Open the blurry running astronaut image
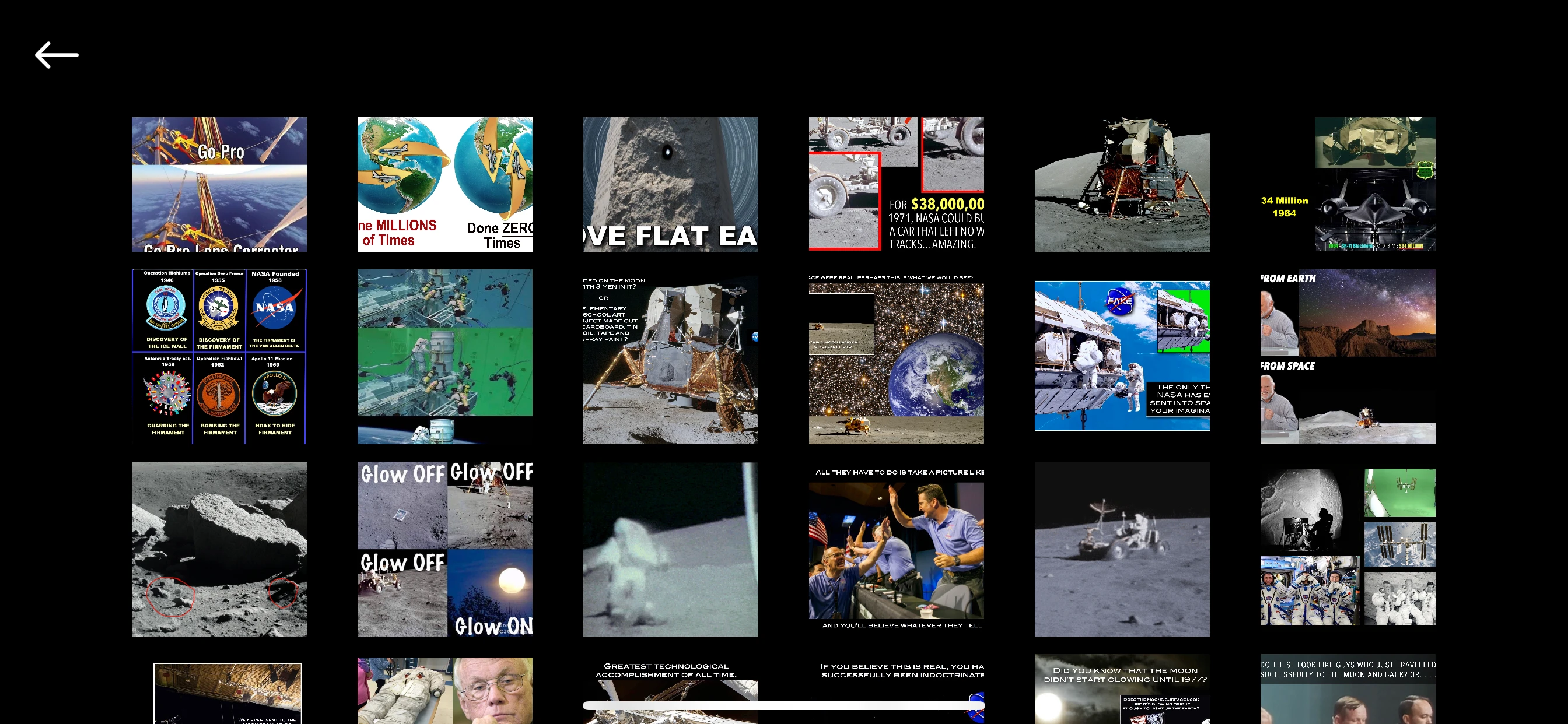1568x724 pixels. coord(671,549)
